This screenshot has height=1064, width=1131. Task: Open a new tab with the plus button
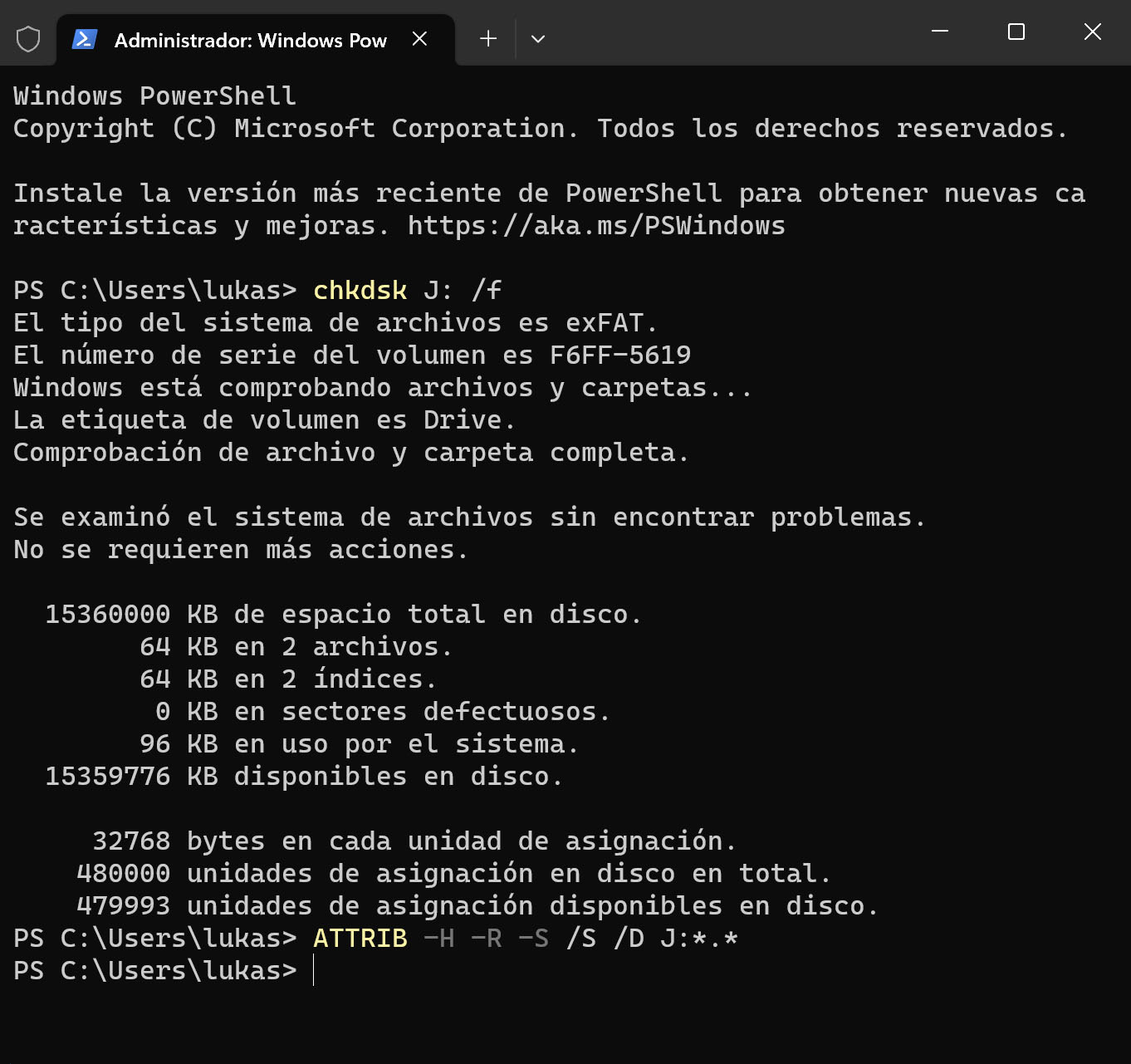point(488,39)
